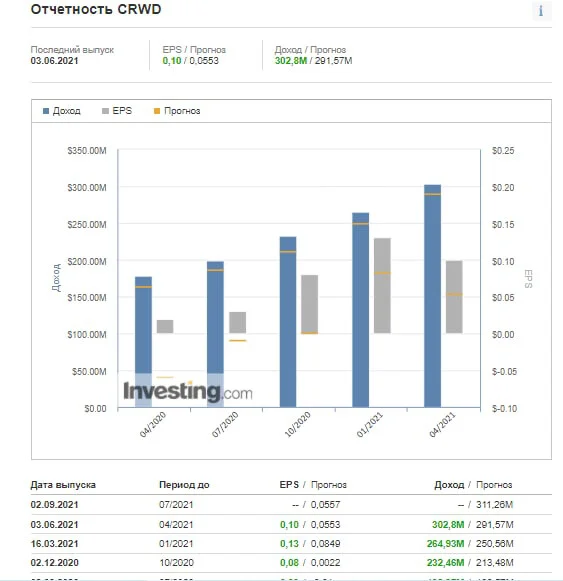This screenshot has width=563, height=581.
Task: Click the blue revenue bar for 04/2020
Action: click(x=143, y=342)
